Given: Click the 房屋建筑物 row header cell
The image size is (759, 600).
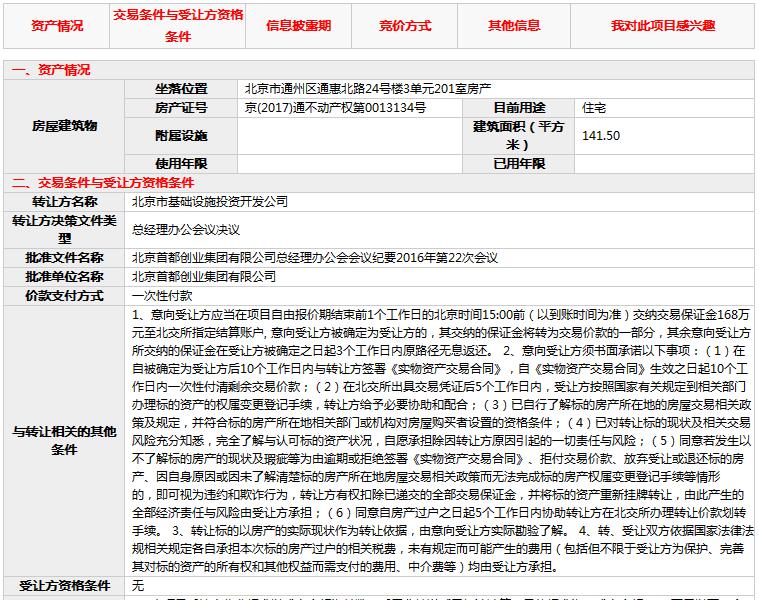Looking at the screenshot, I should coord(65,126).
